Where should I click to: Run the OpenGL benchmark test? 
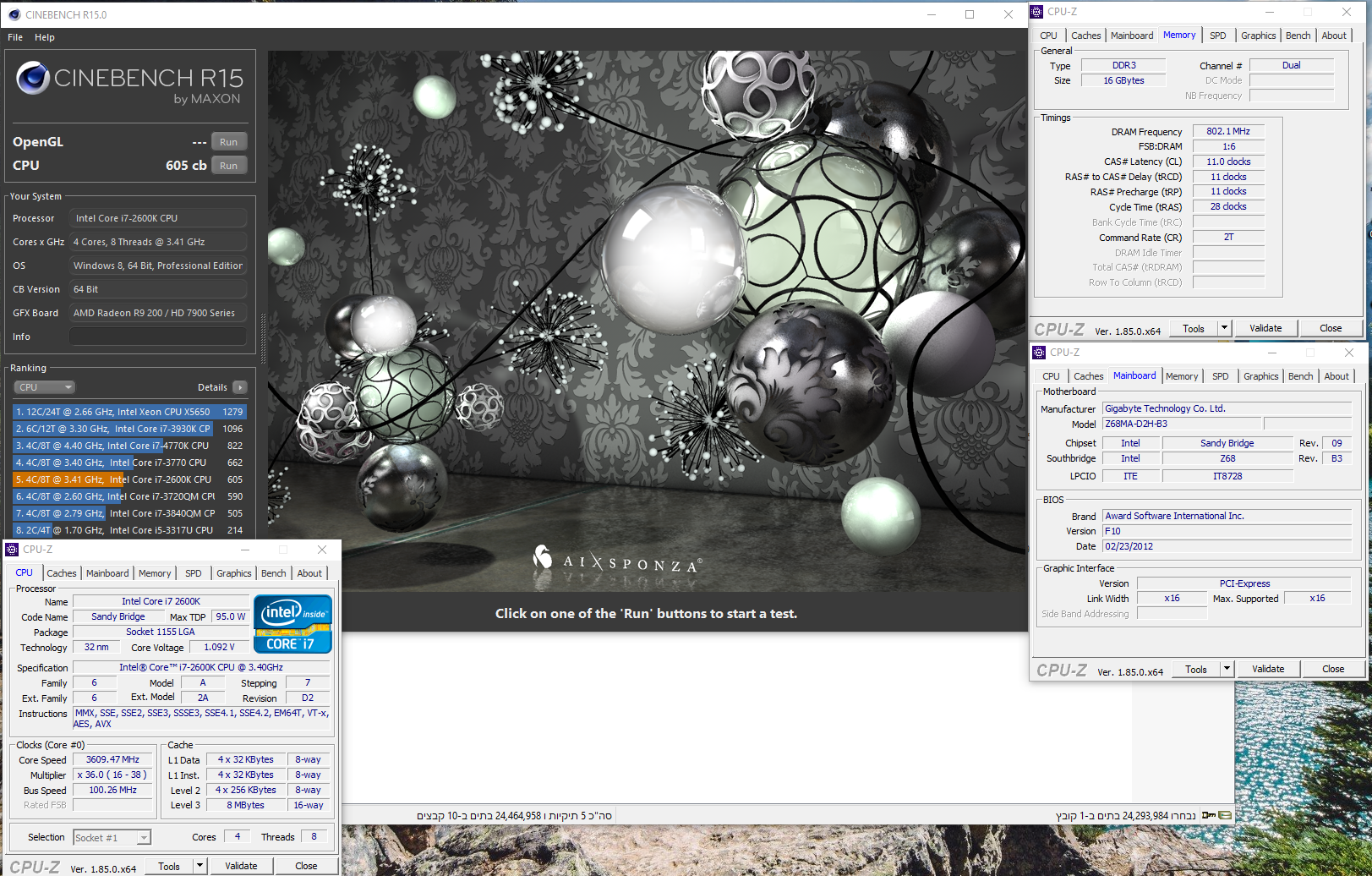(228, 142)
